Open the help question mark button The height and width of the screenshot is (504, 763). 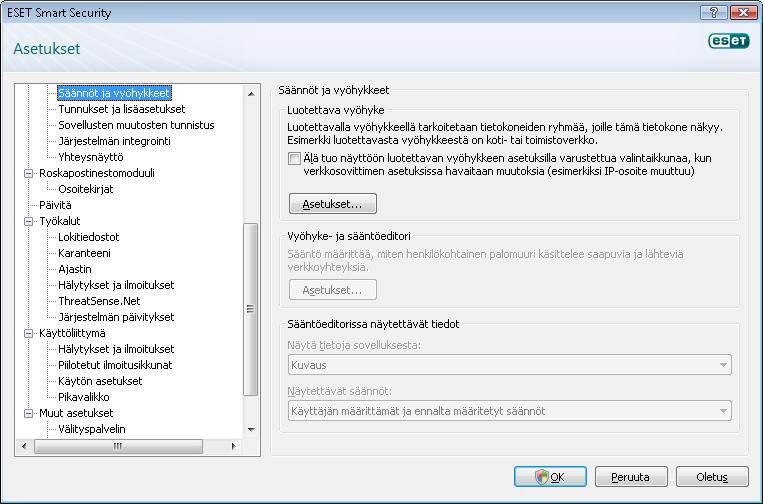coord(714,13)
